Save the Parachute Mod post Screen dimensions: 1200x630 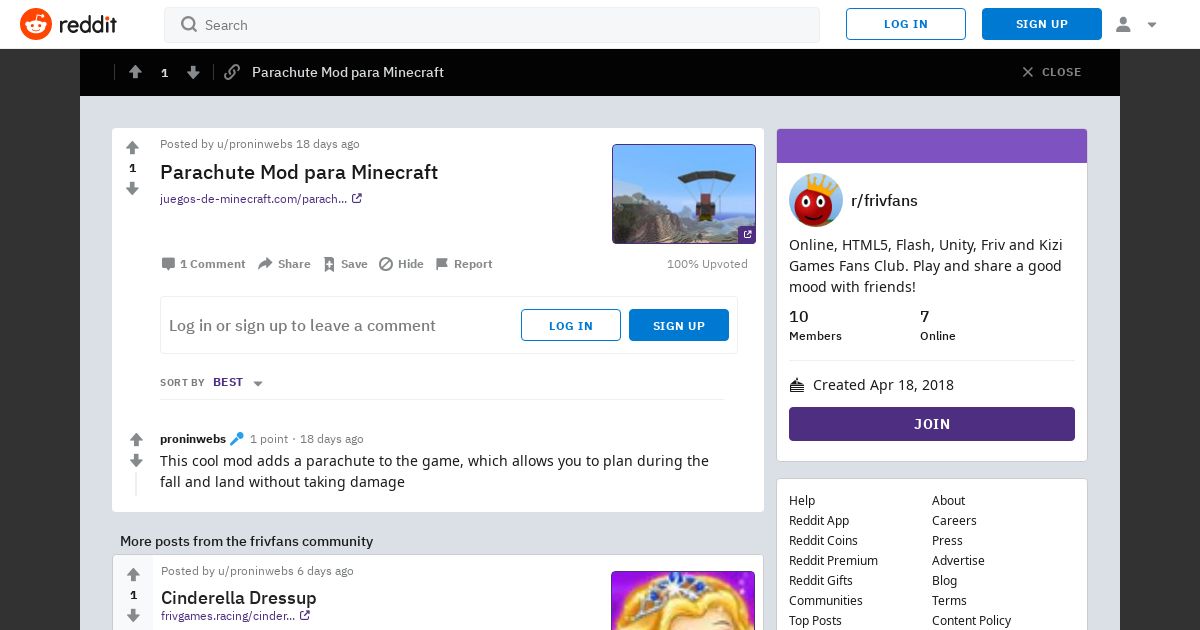tap(345, 264)
